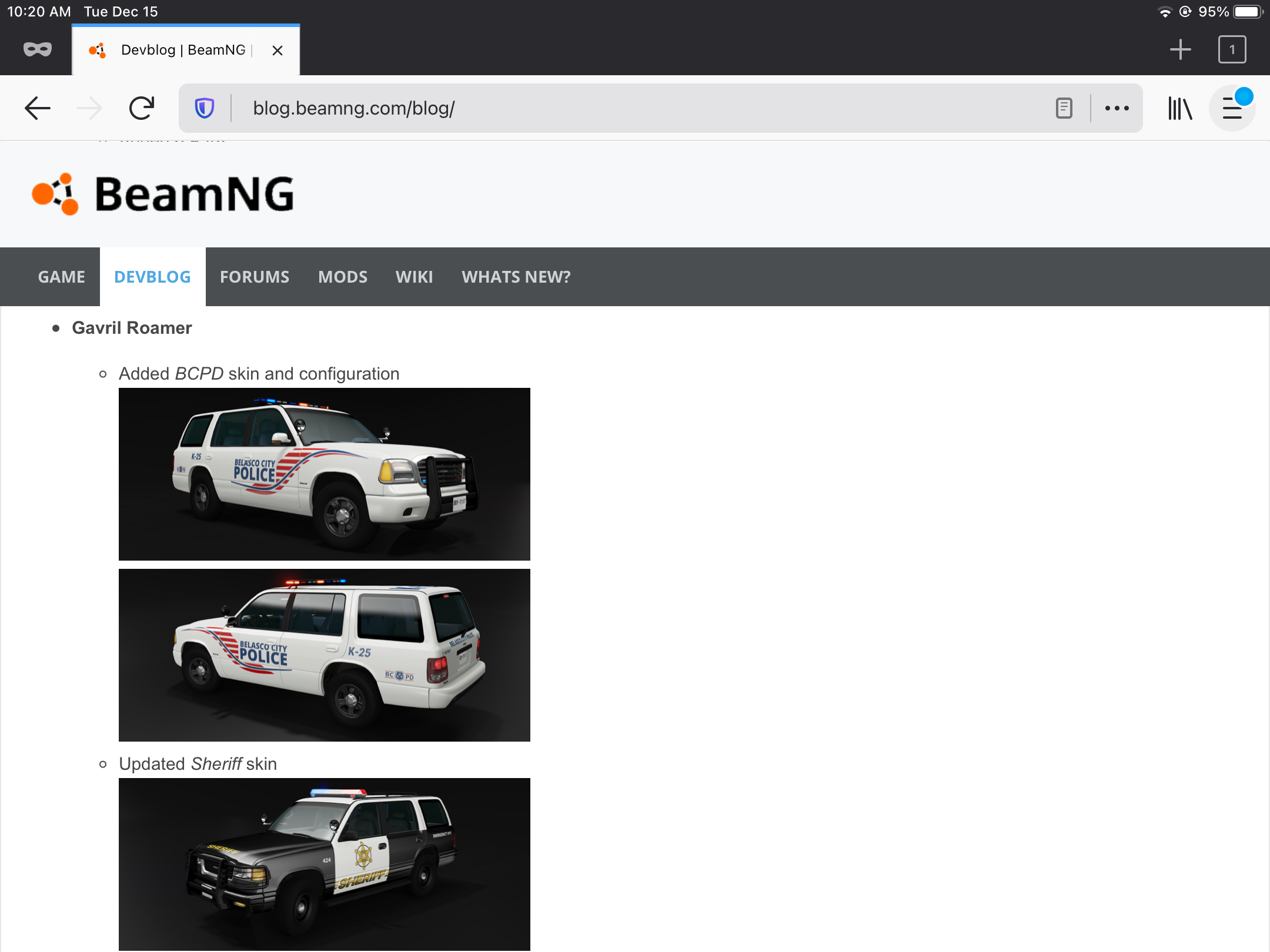Click 'Added BCPD skin and configuration' text
Image resolution: width=1270 pixels, height=952 pixels.
[259, 374]
